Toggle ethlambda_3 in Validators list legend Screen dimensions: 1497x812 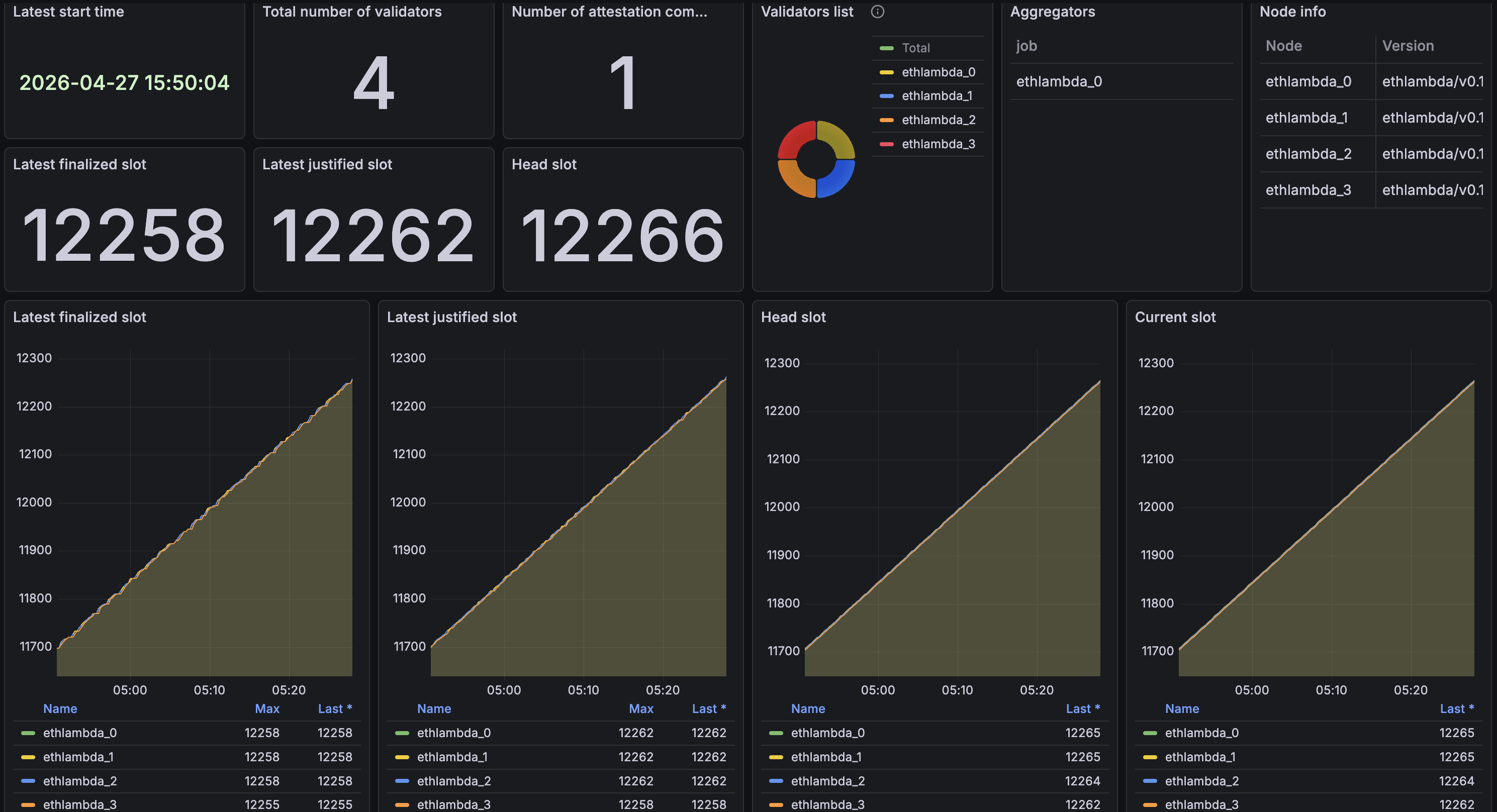click(x=938, y=144)
